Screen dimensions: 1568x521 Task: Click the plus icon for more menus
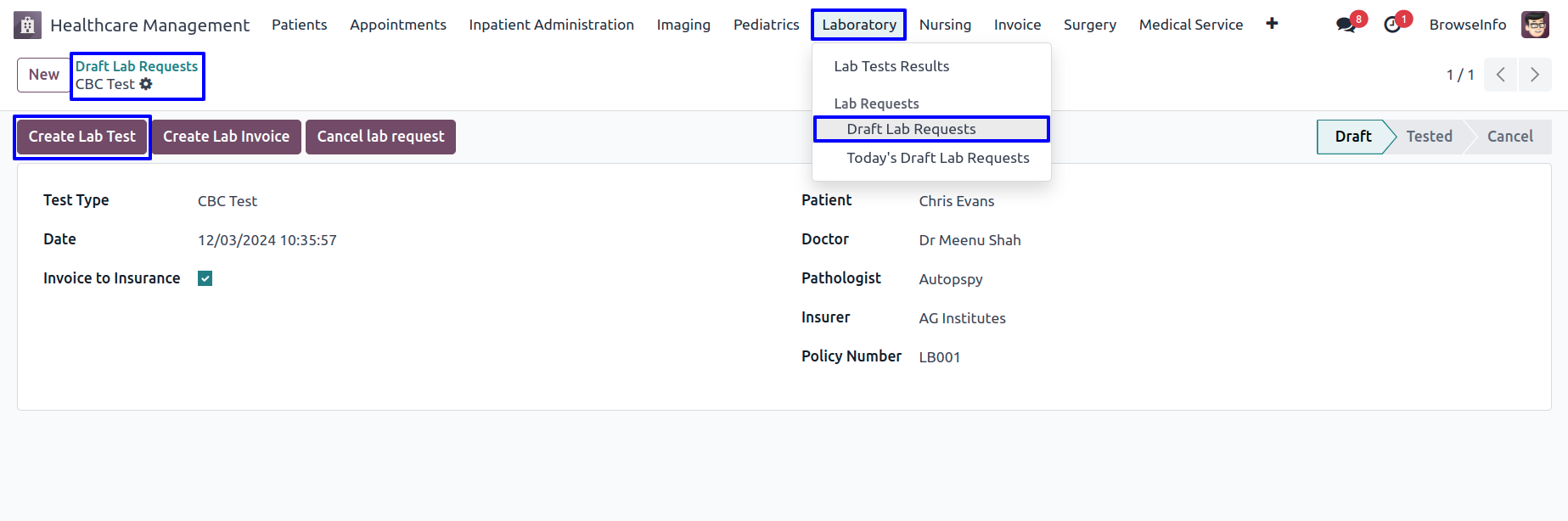tap(1272, 24)
